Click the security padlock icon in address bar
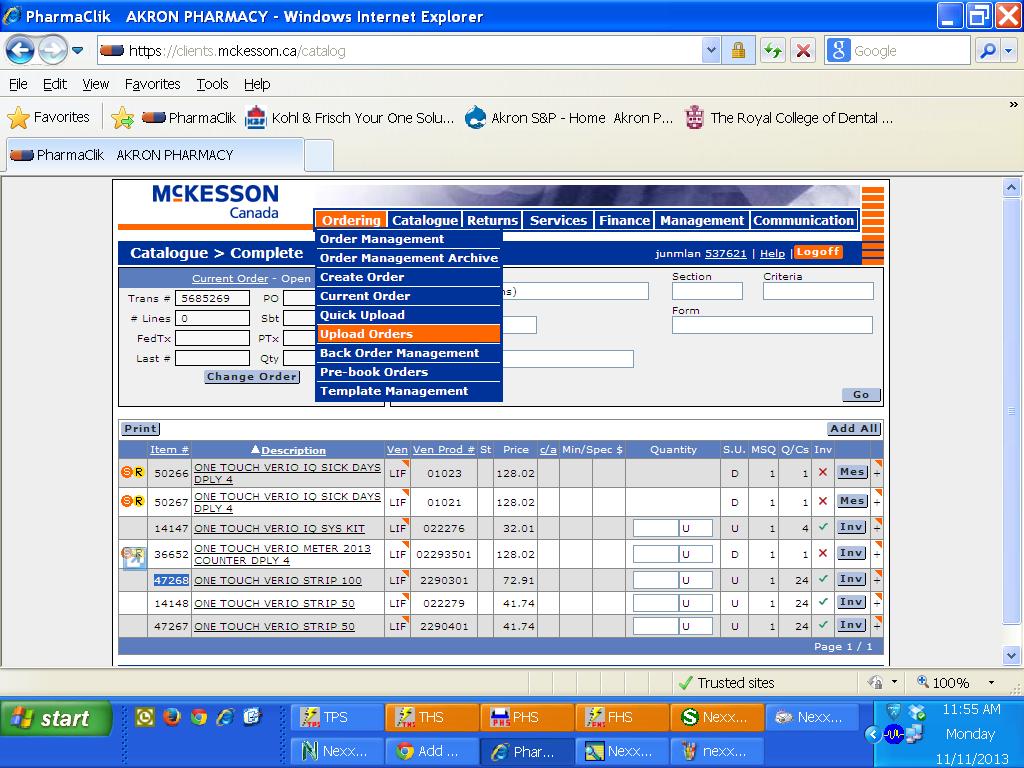1024x768 pixels. click(738, 50)
